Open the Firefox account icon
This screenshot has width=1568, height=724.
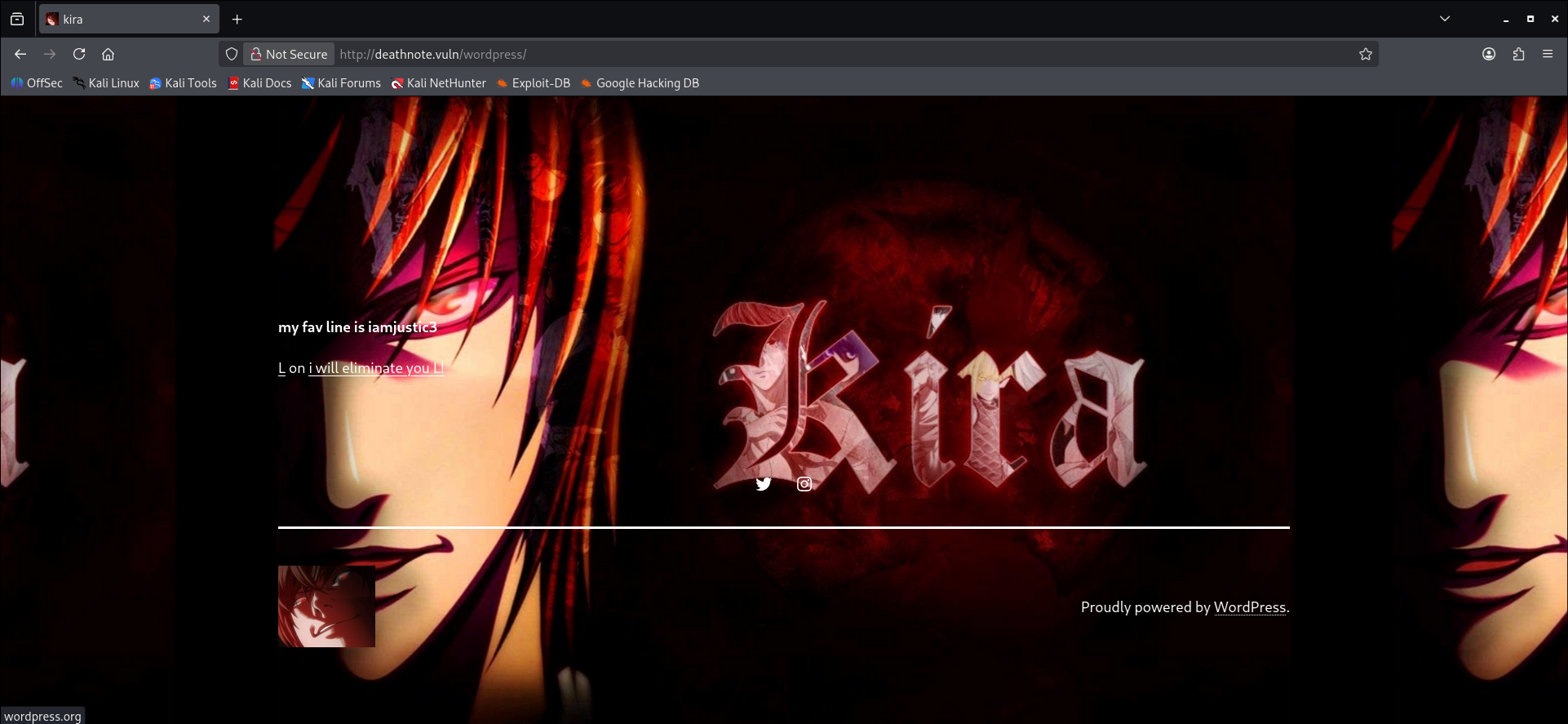(1489, 54)
